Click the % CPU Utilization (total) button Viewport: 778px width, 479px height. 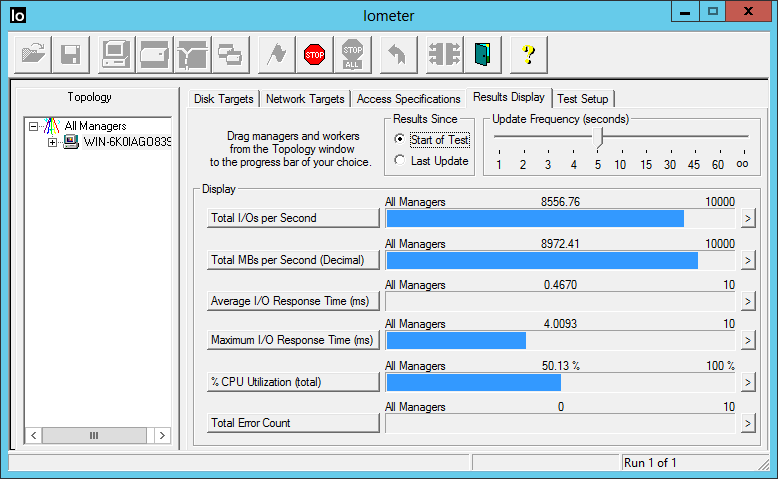[x=293, y=382]
